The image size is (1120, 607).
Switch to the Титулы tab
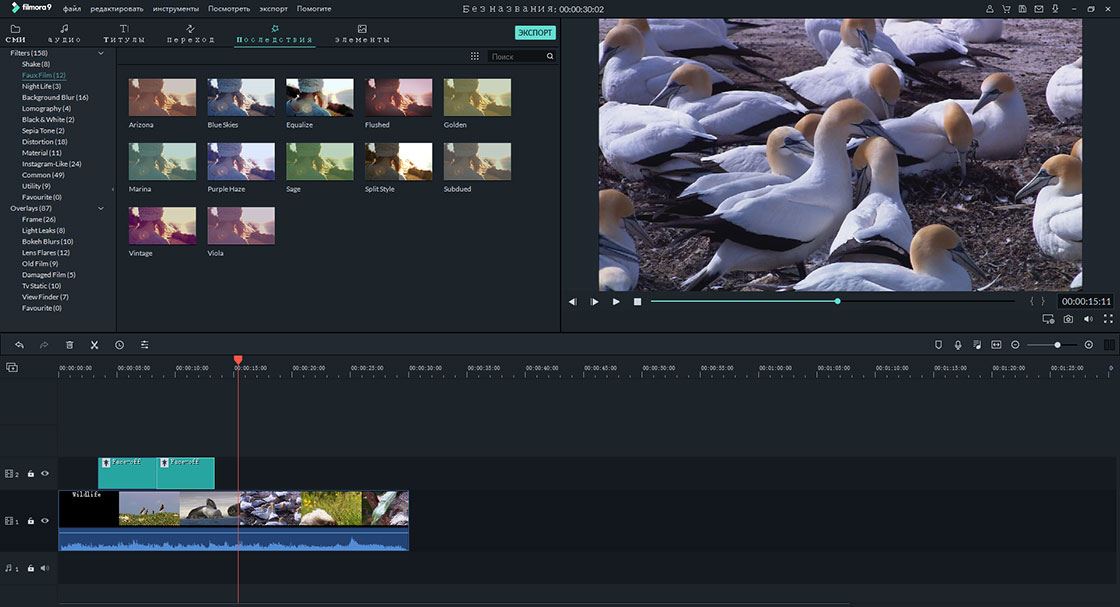click(x=124, y=33)
